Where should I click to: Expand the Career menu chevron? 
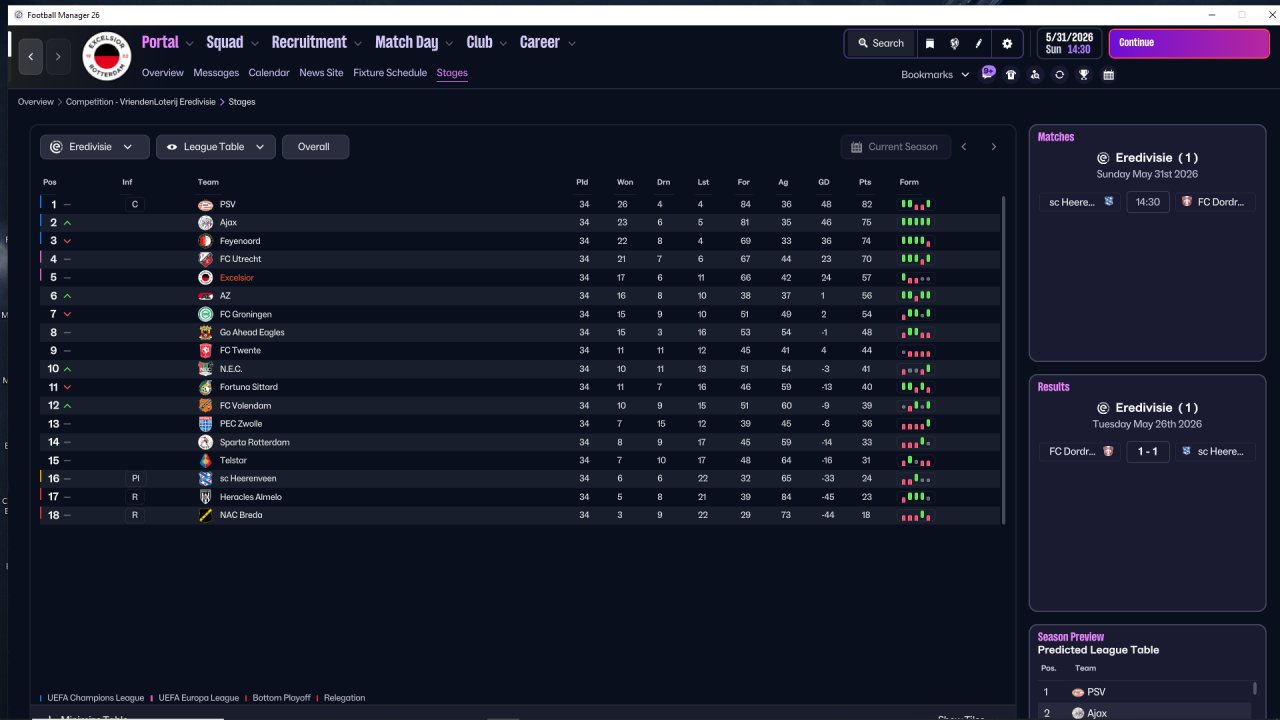pyautogui.click(x=571, y=43)
